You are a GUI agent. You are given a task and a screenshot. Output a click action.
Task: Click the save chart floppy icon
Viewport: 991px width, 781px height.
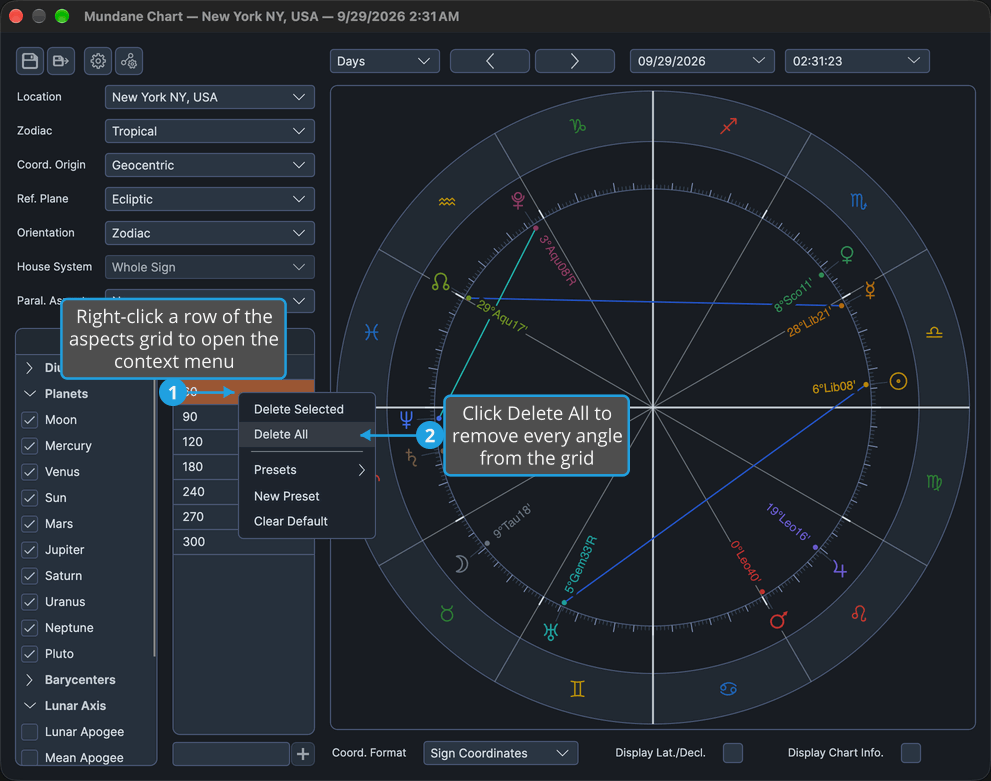pyautogui.click(x=30, y=61)
